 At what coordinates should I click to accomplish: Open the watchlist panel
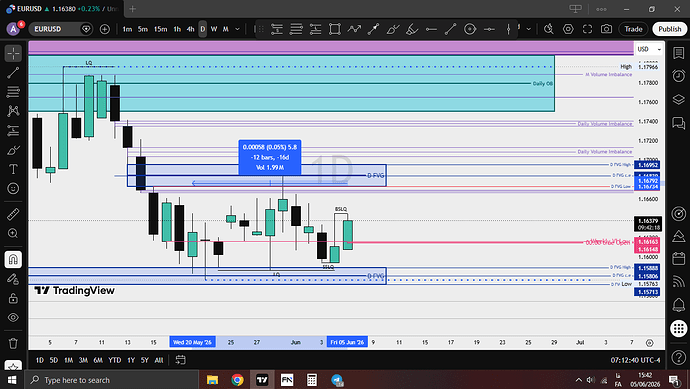coord(679,53)
